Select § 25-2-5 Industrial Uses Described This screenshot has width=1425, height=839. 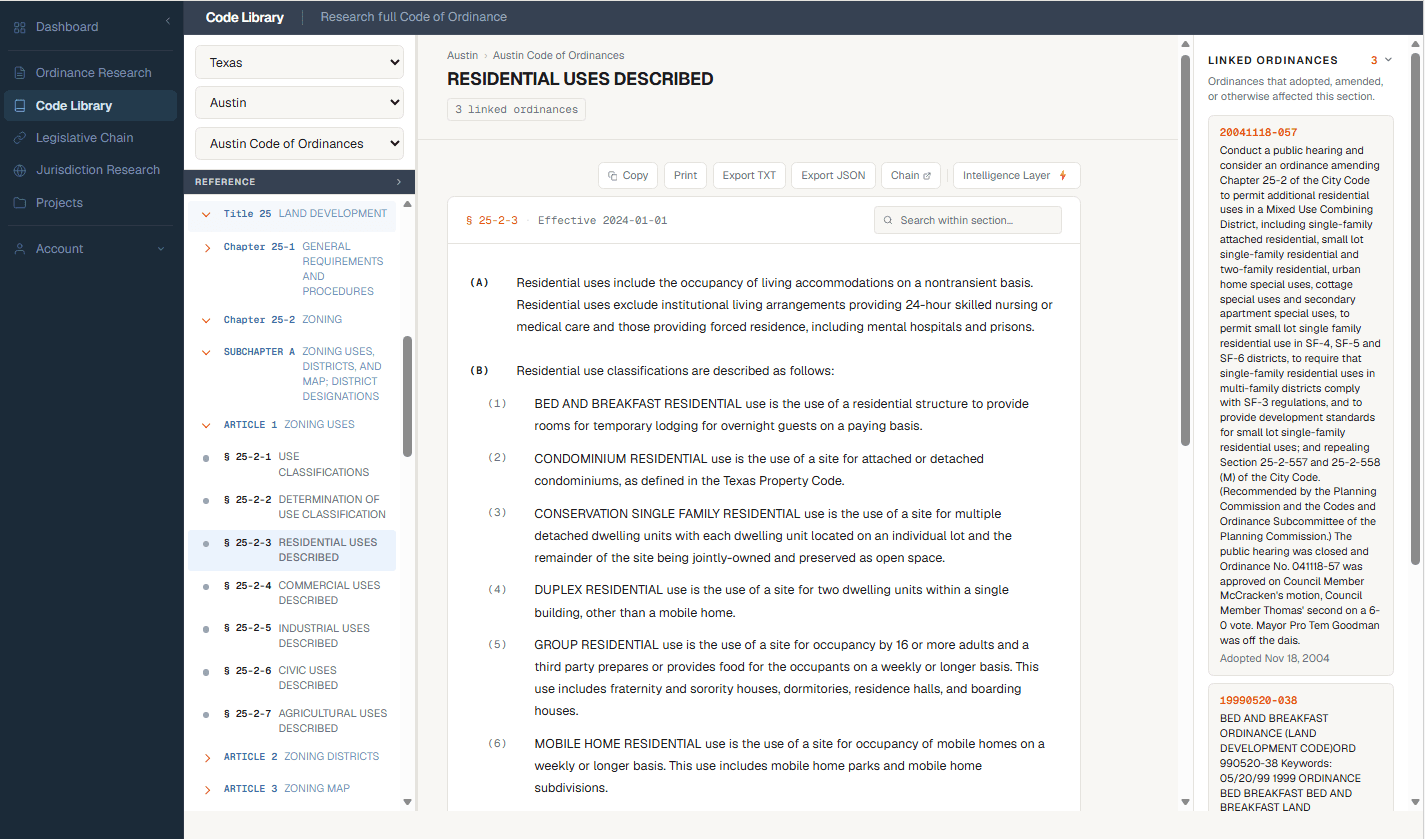point(291,636)
